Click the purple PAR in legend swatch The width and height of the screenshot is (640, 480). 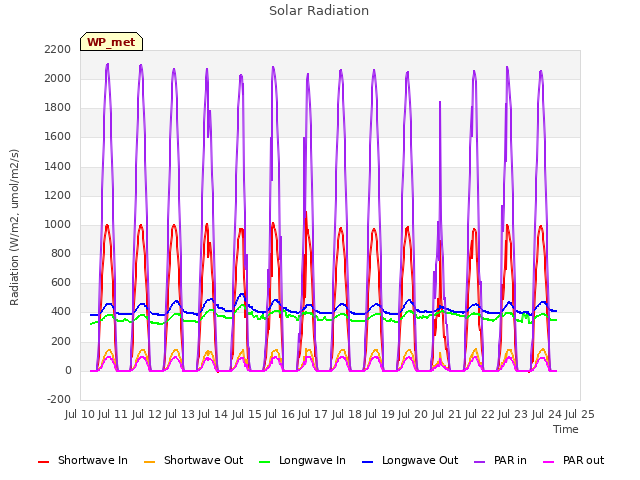click(x=480, y=462)
